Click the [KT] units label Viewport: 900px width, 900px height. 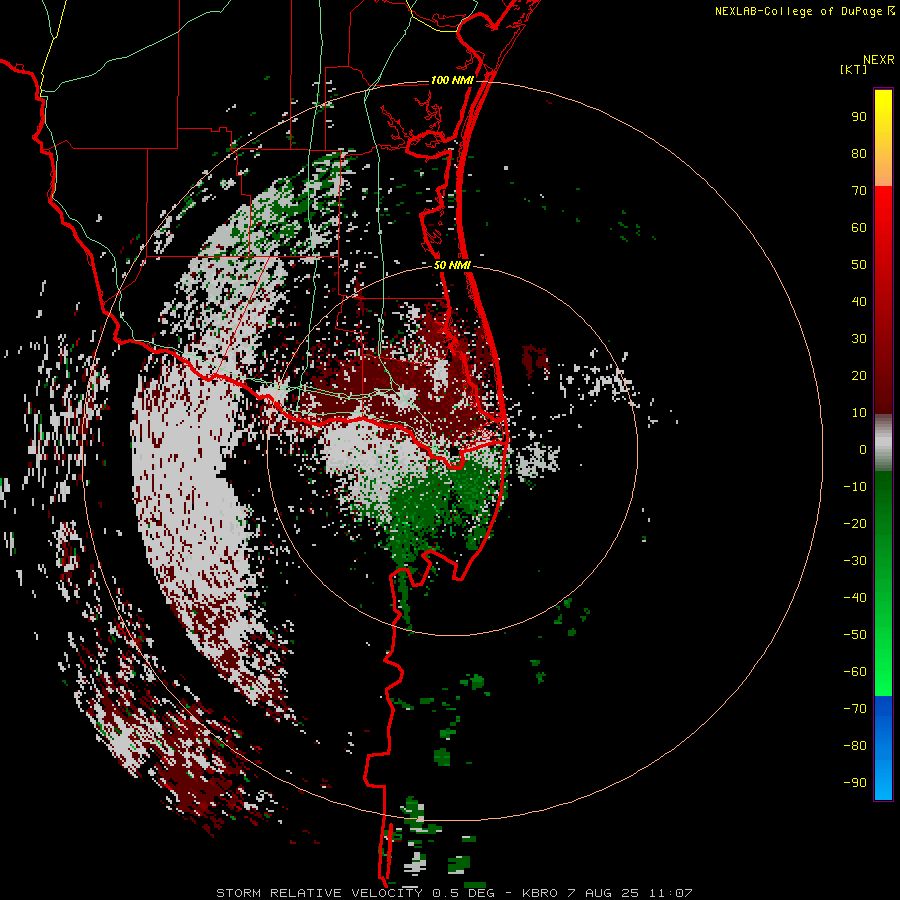[x=854, y=69]
